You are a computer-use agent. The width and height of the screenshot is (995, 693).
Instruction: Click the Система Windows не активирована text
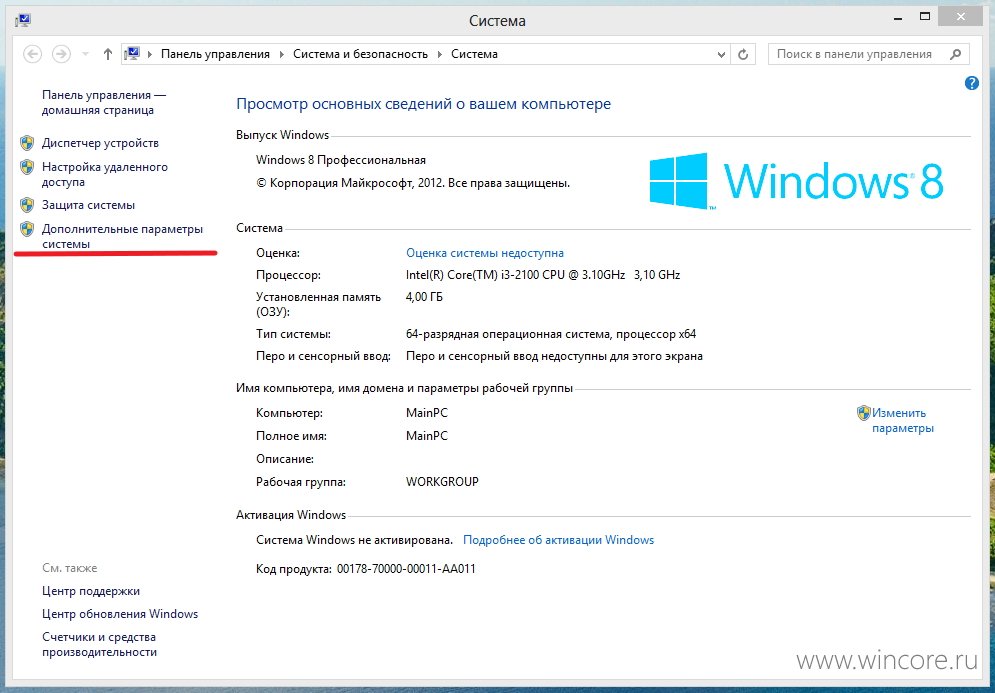[354, 540]
